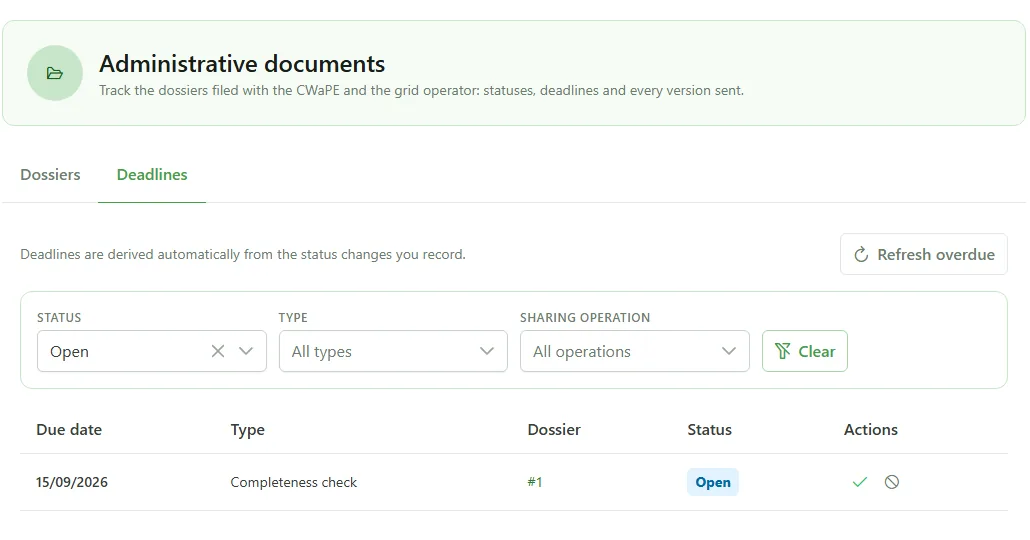Image resolution: width=1030 pixels, height=540 pixels.
Task: Click the Open status badge
Action: point(713,482)
